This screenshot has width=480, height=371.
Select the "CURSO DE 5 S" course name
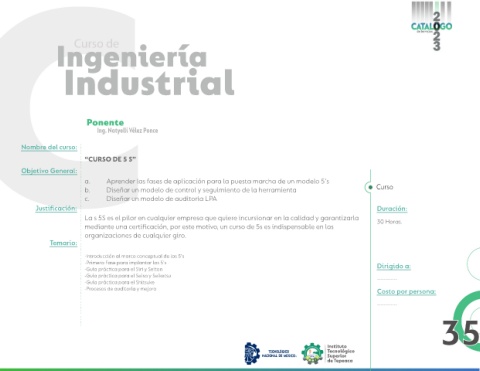110,159
